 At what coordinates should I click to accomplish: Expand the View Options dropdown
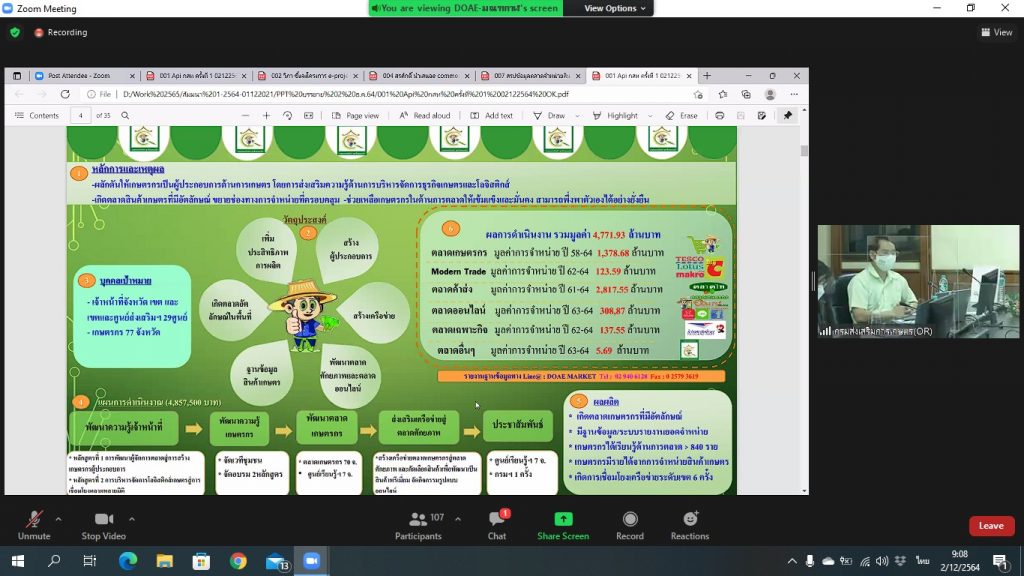click(616, 8)
